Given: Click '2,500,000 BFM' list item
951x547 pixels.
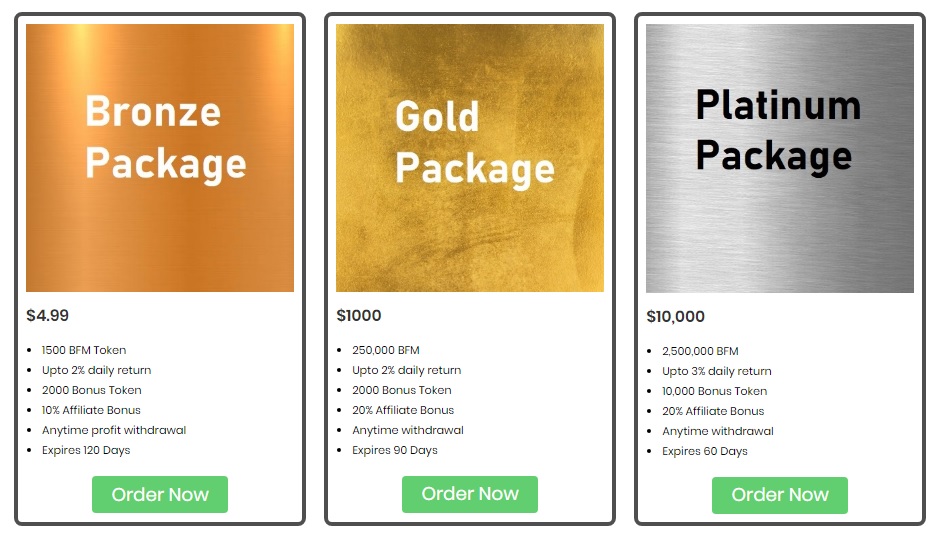Looking at the screenshot, I should (x=700, y=351).
